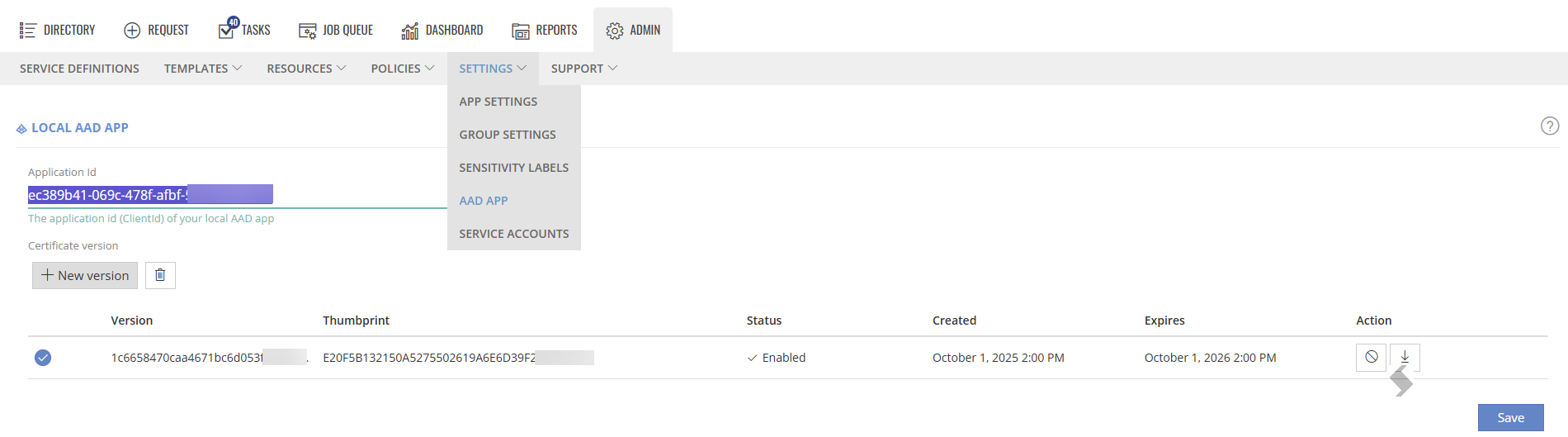Open the Directory list icon
Viewport: 1568px width, 437px height.
click(28, 31)
